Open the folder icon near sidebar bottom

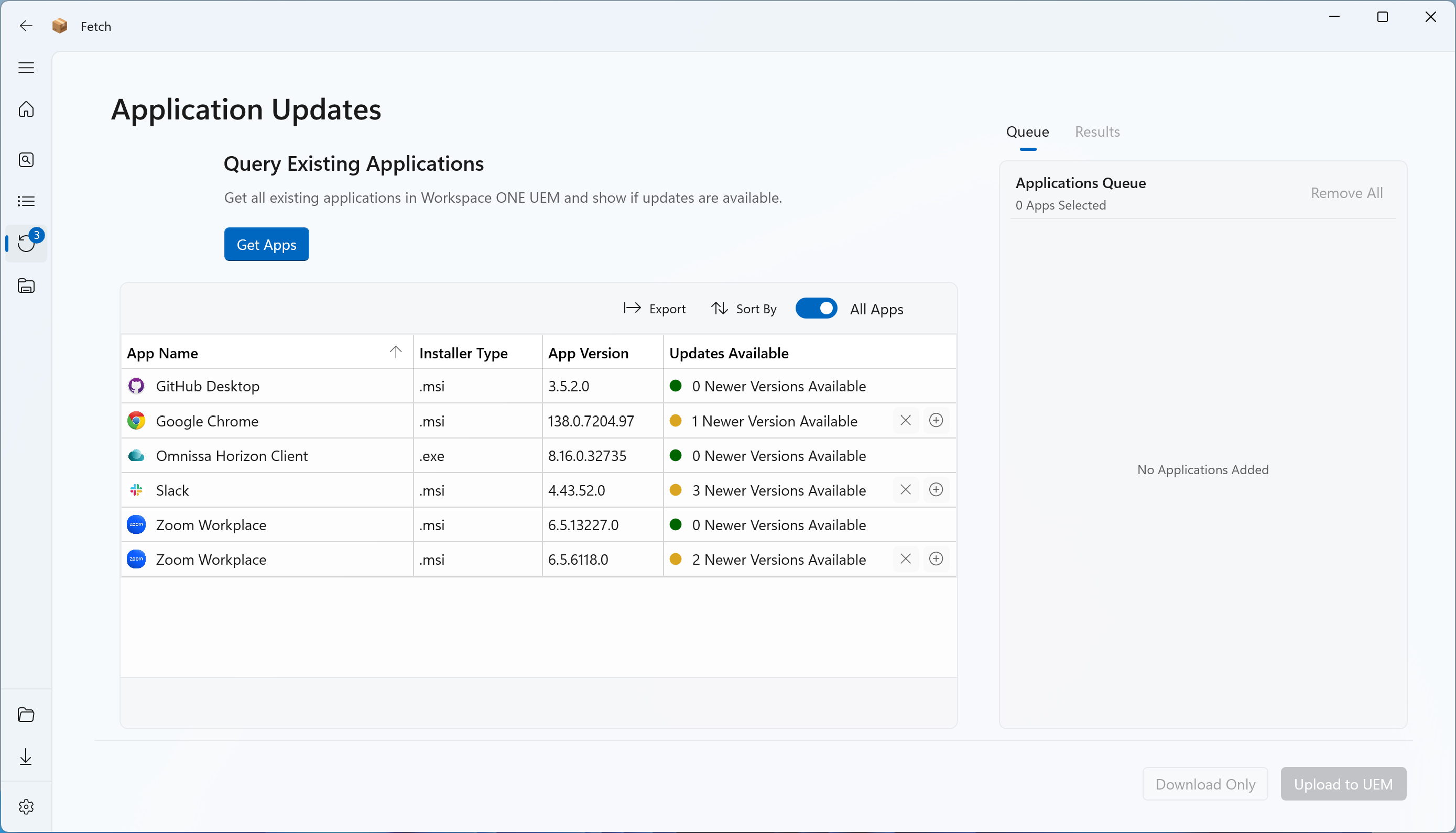pyautogui.click(x=26, y=715)
